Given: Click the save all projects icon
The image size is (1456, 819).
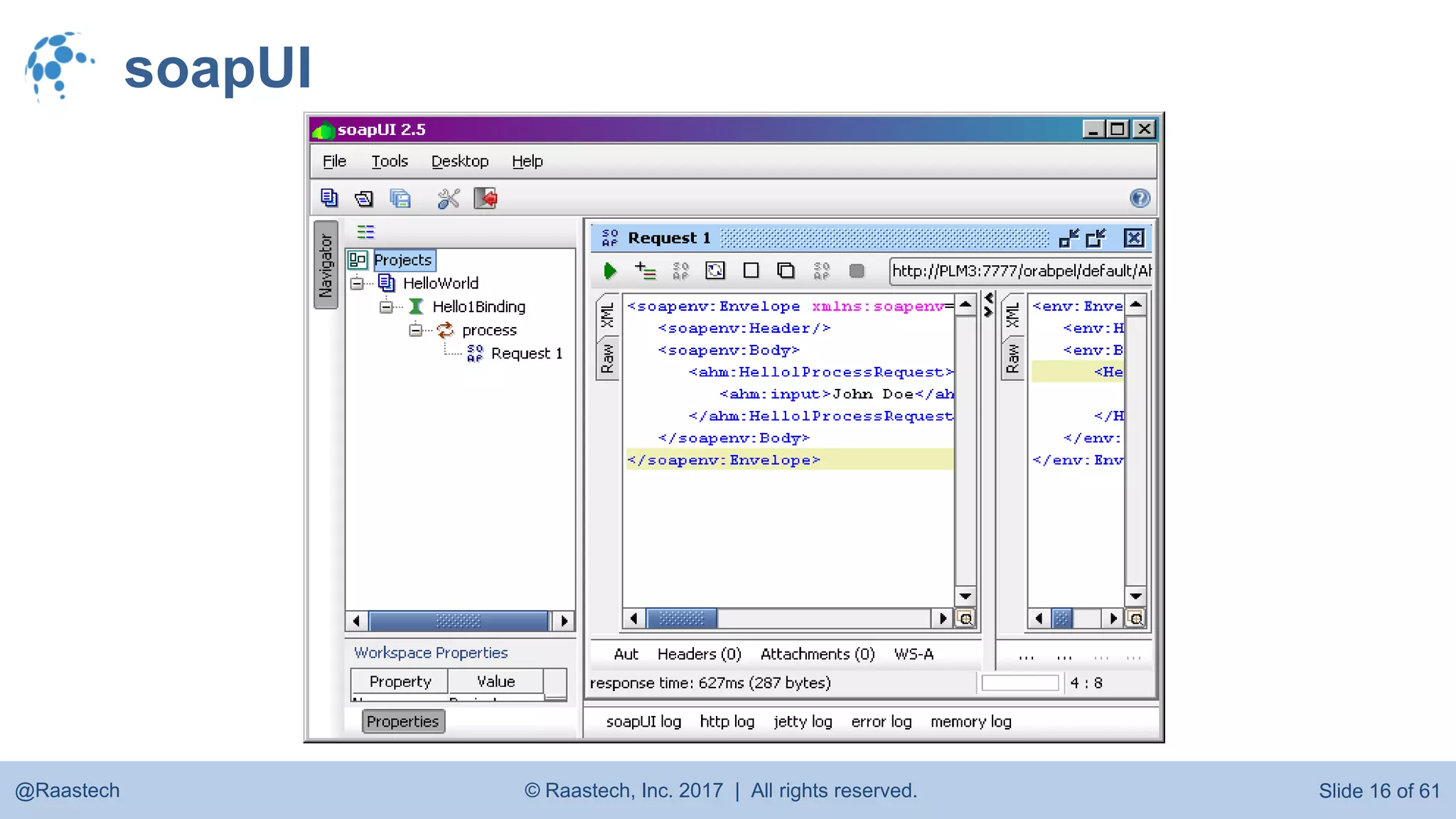Looking at the screenshot, I should pyautogui.click(x=400, y=198).
